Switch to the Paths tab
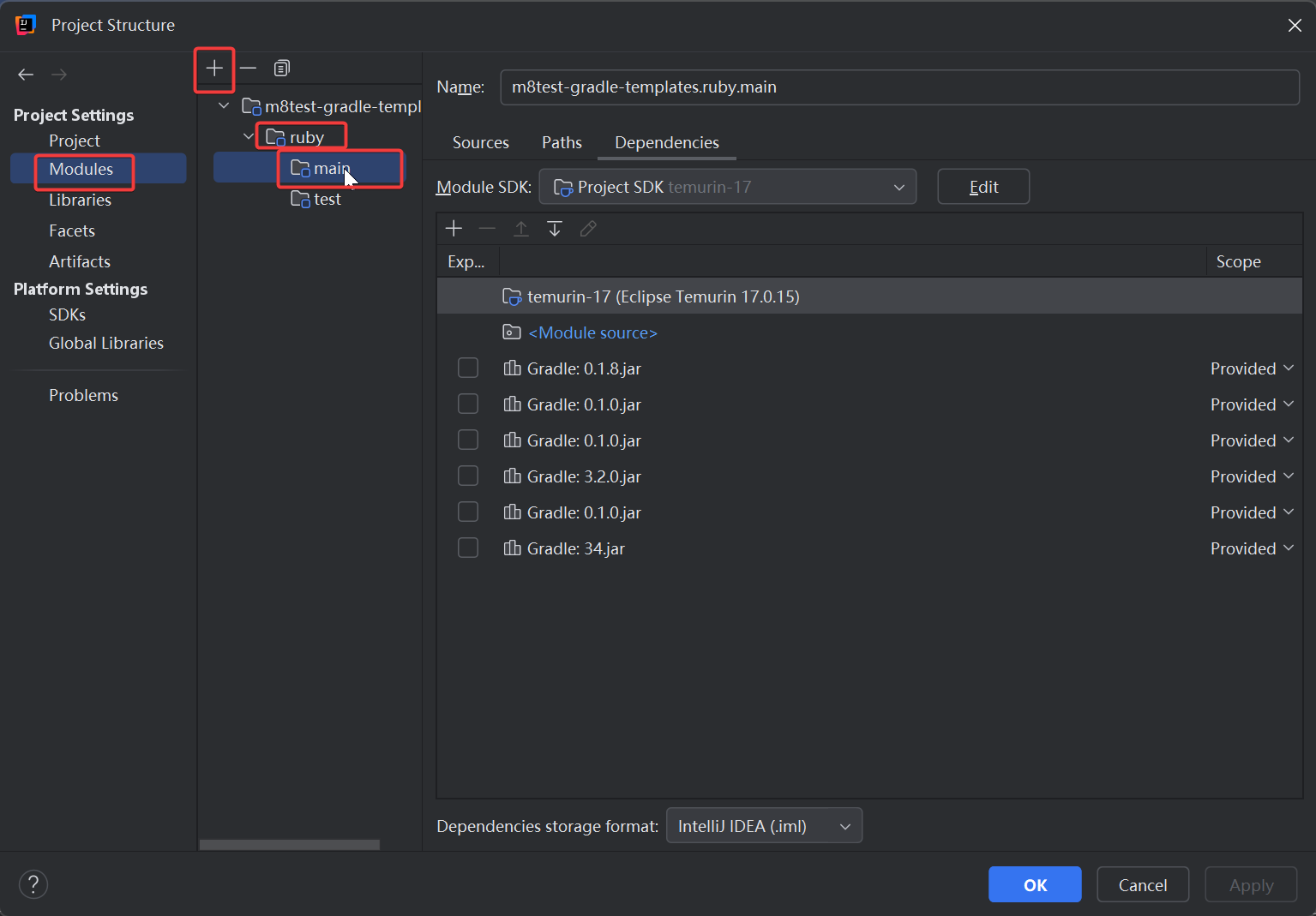Image resolution: width=1316 pixels, height=916 pixels. coord(562,143)
